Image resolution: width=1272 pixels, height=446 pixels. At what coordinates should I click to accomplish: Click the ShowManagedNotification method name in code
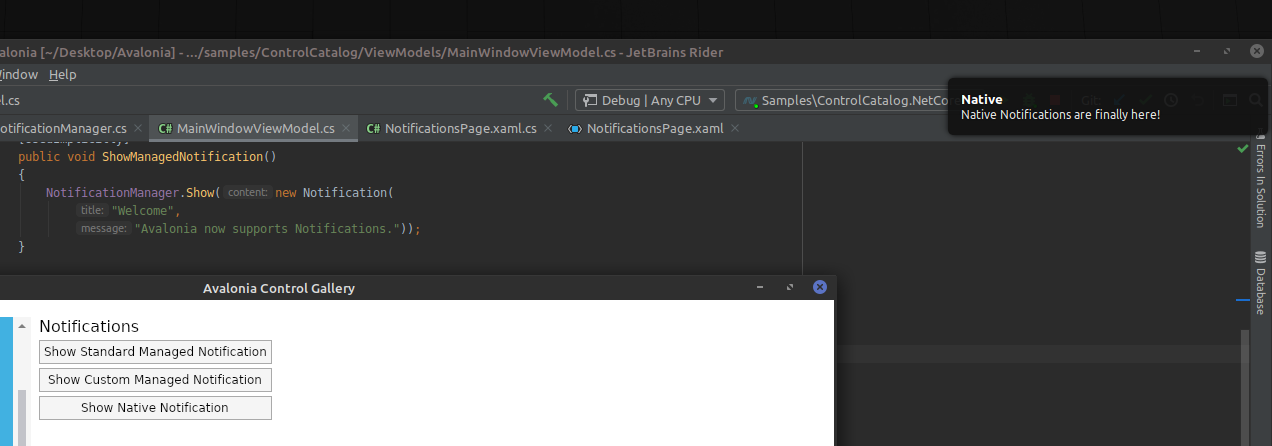182,157
